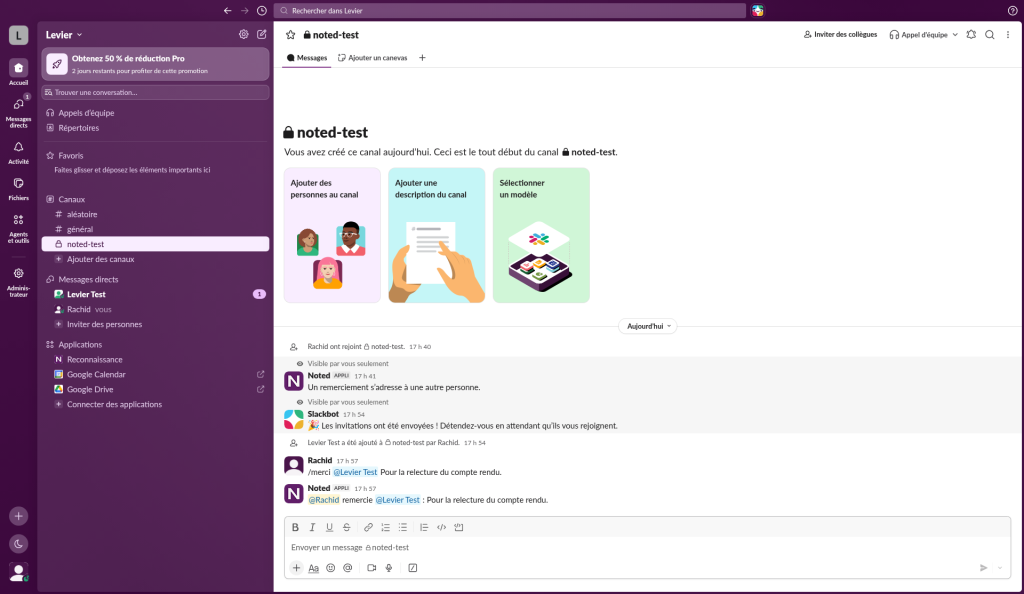
Task: Go back with the history back arrow
Action: (227, 10)
